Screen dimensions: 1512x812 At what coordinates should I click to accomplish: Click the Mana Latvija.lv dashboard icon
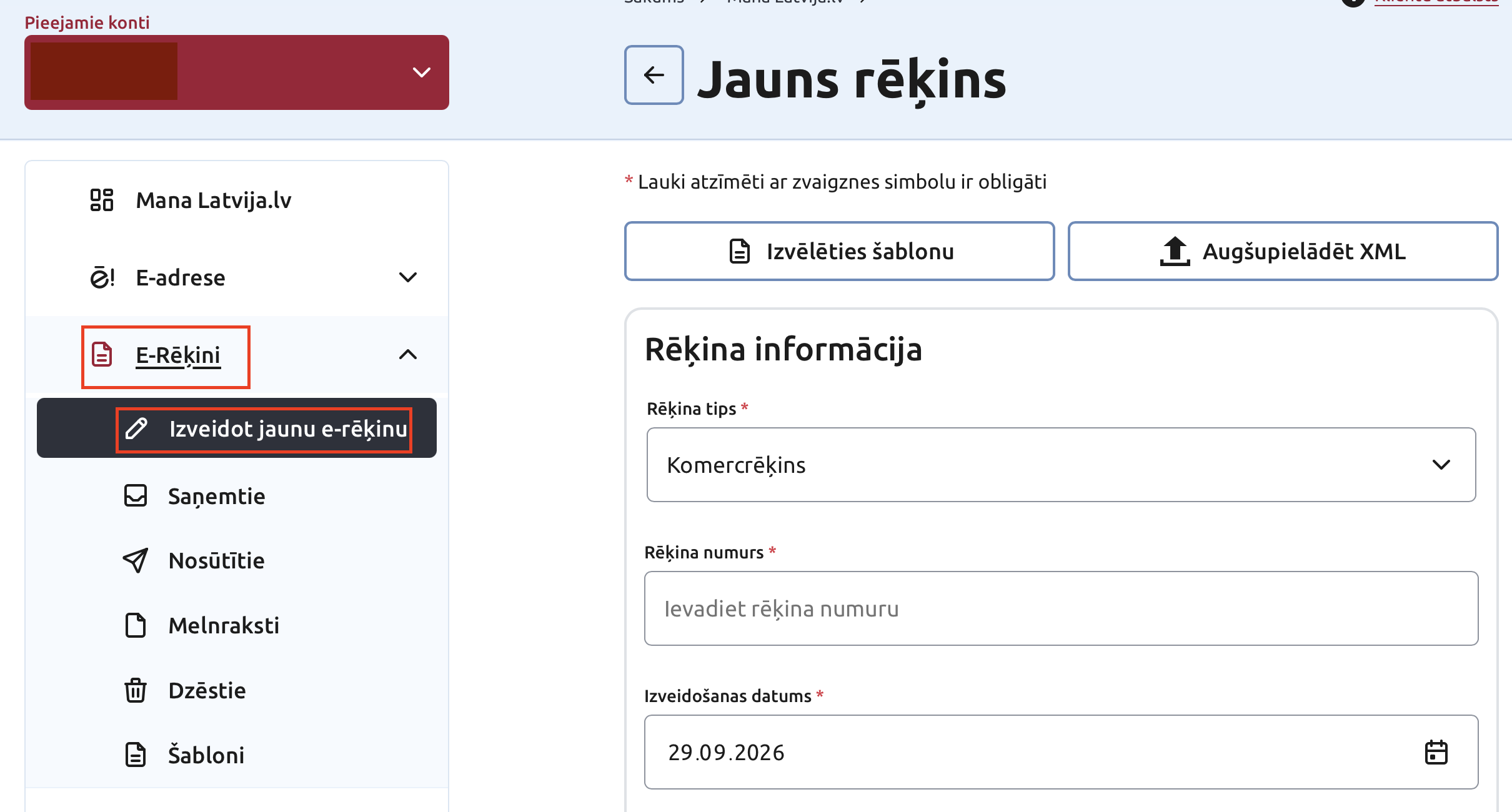click(102, 200)
